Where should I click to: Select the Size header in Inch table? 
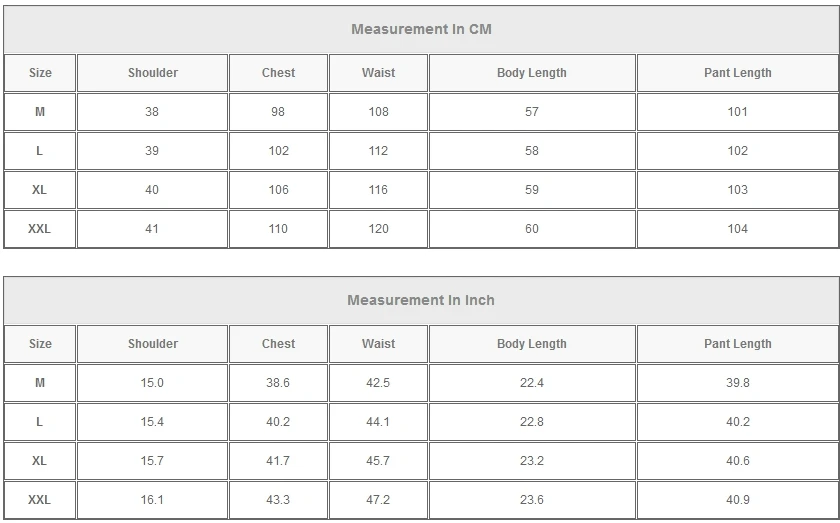click(40, 344)
